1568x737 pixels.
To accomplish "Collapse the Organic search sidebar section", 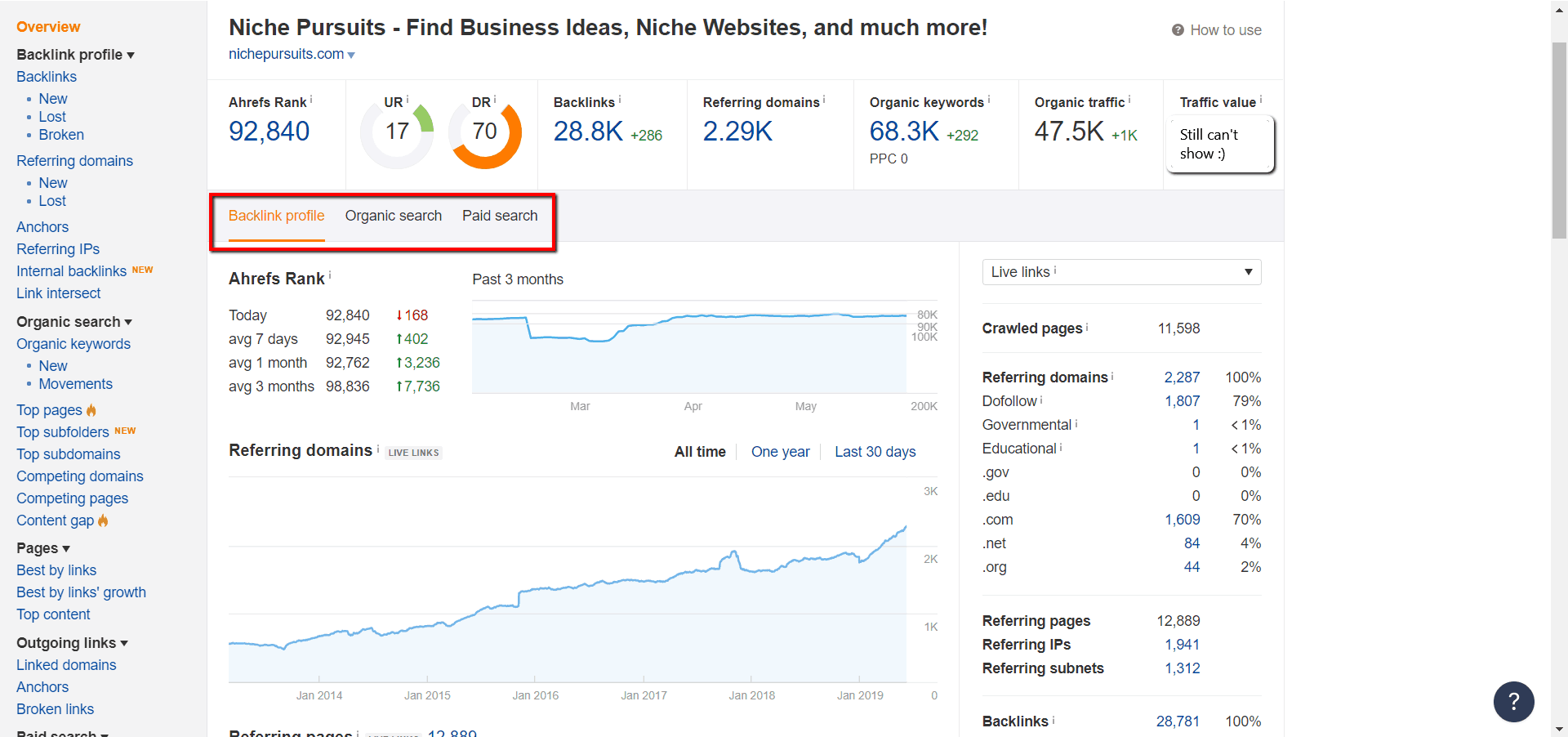I will coord(128,323).
